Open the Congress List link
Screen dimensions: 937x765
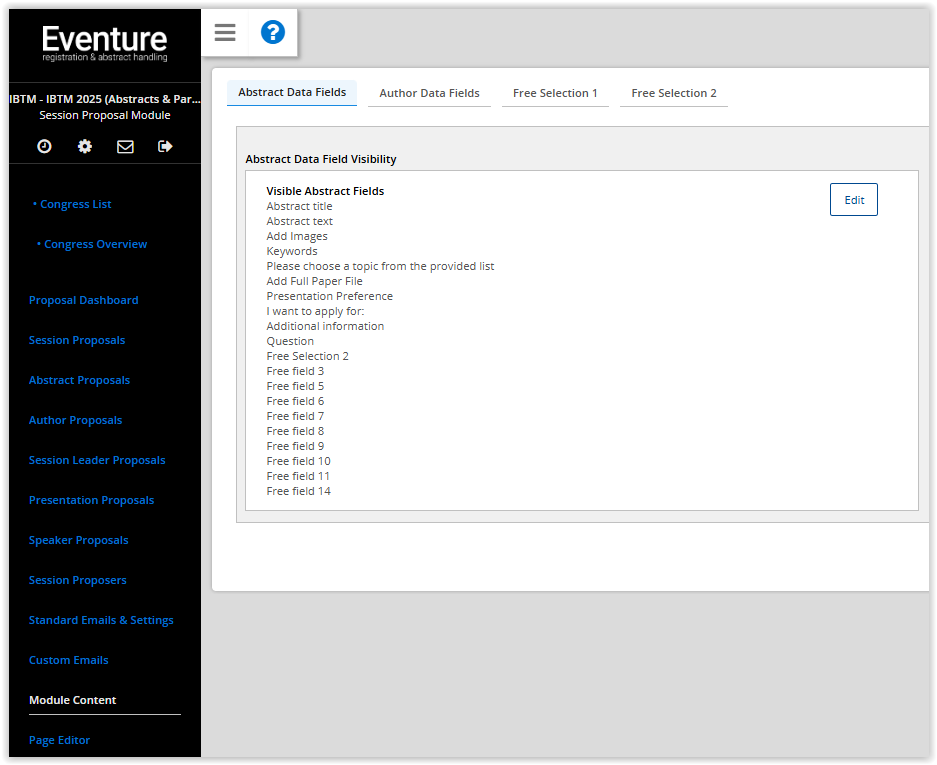[x=74, y=204]
